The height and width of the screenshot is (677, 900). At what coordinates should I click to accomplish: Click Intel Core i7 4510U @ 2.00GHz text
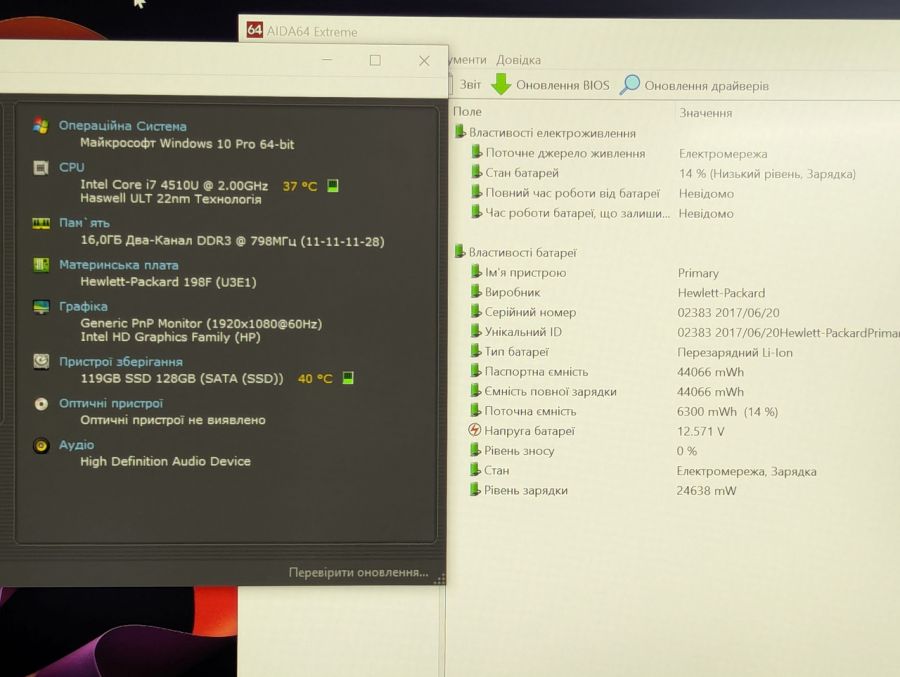174,185
